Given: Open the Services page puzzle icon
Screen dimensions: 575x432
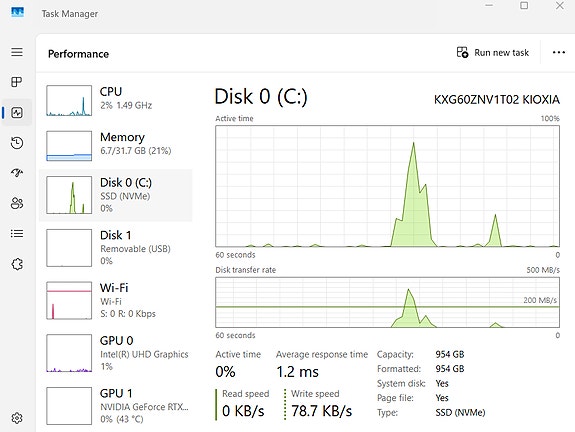Looking at the screenshot, I should click(x=17, y=264).
